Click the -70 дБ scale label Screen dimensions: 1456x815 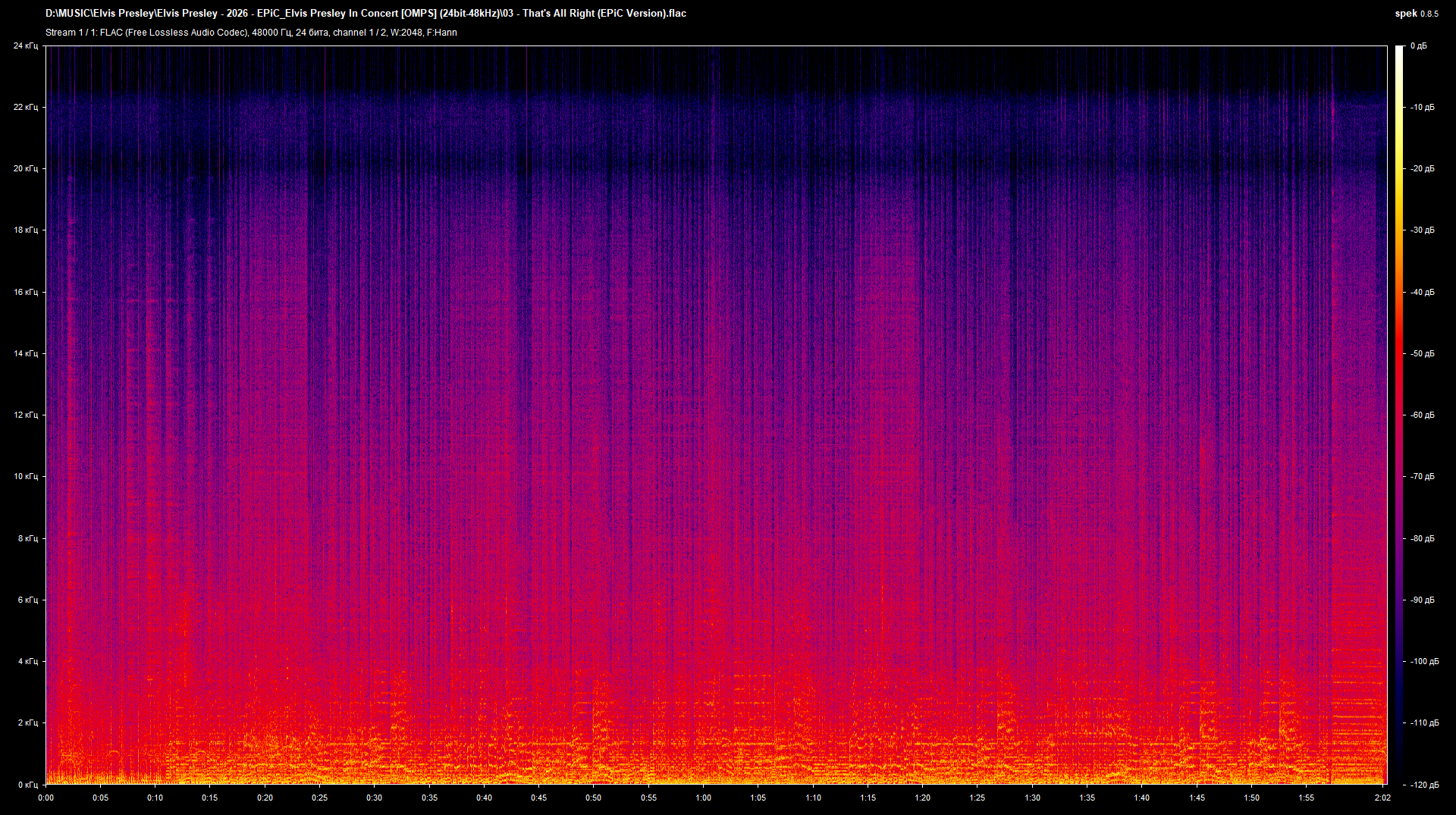point(1421,477)
